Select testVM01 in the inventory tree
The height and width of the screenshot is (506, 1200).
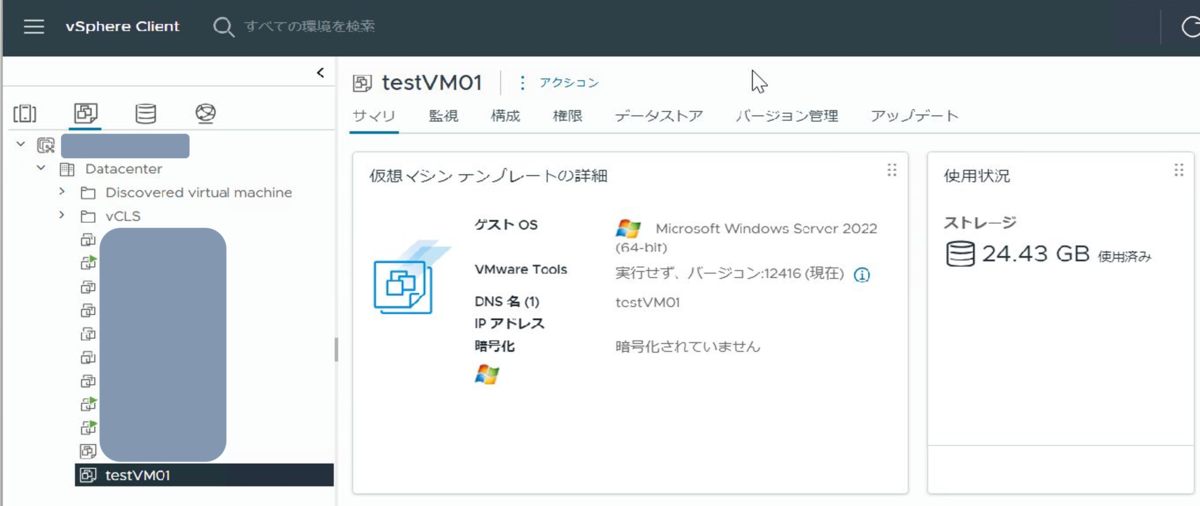click(205, 475)
